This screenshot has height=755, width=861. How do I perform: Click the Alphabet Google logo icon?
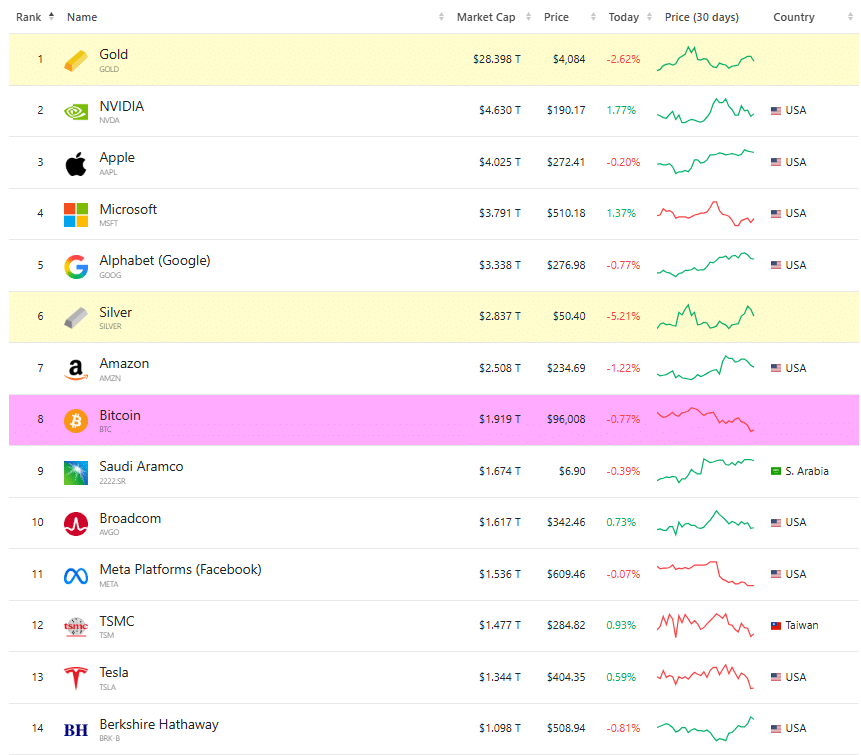(76, 266)
